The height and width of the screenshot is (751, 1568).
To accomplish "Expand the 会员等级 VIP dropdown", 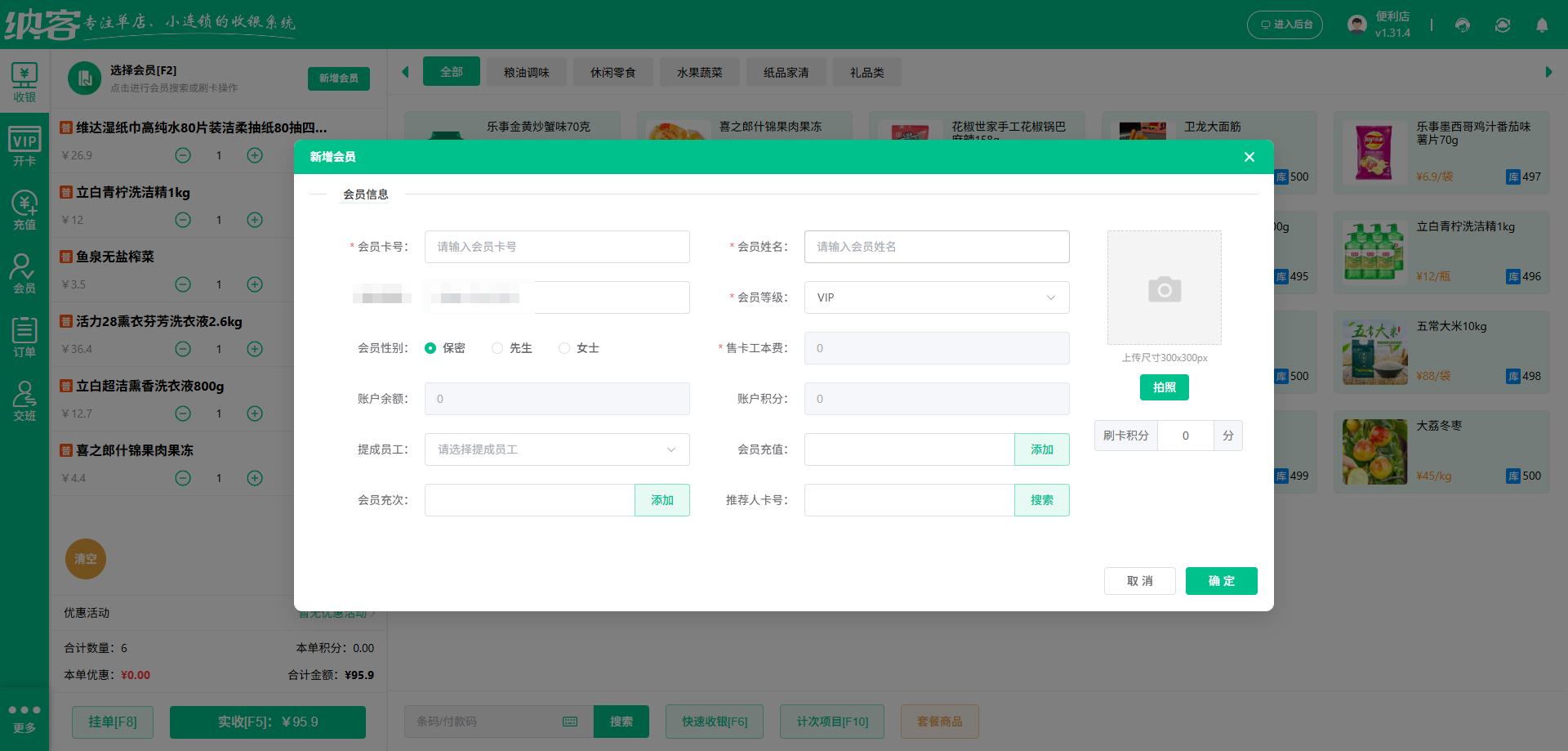I will [936, 297].
